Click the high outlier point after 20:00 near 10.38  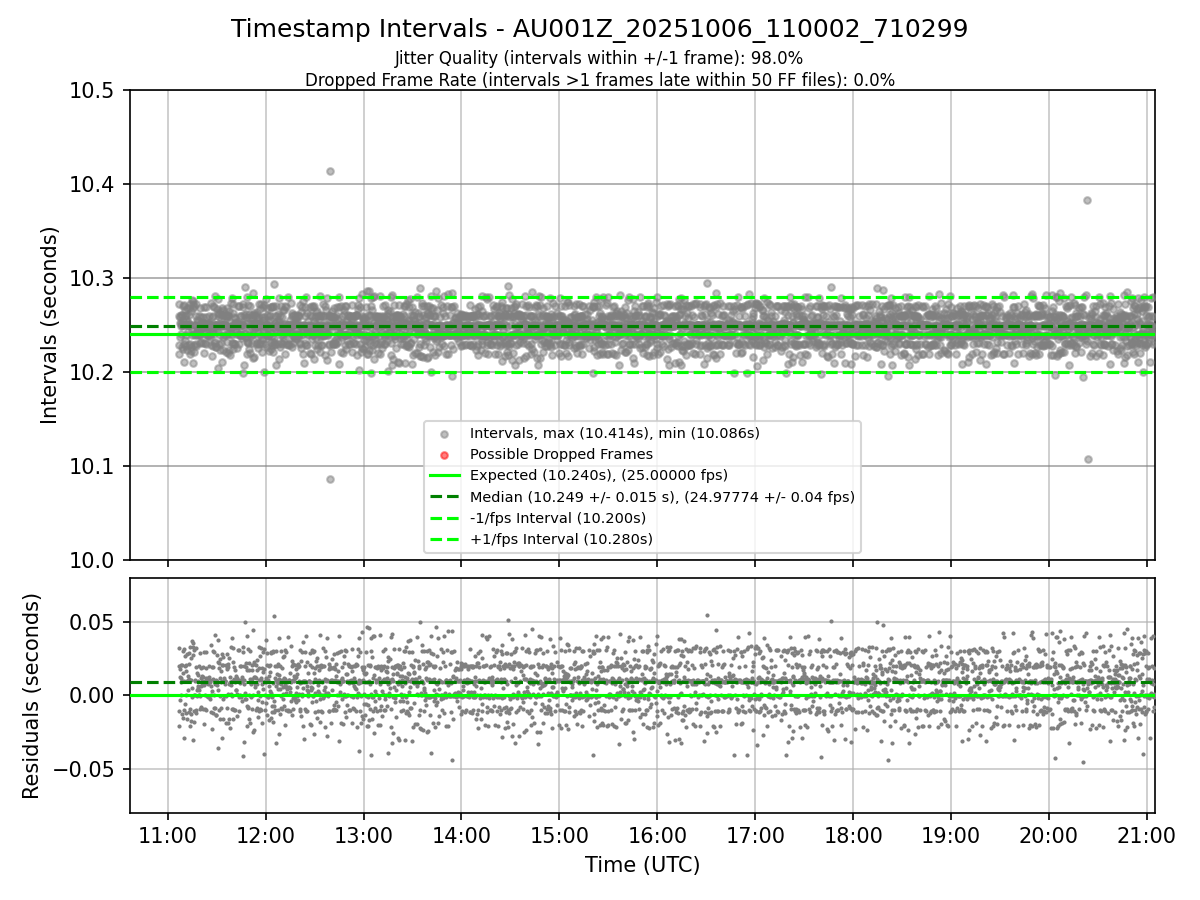pos(1087,200)
